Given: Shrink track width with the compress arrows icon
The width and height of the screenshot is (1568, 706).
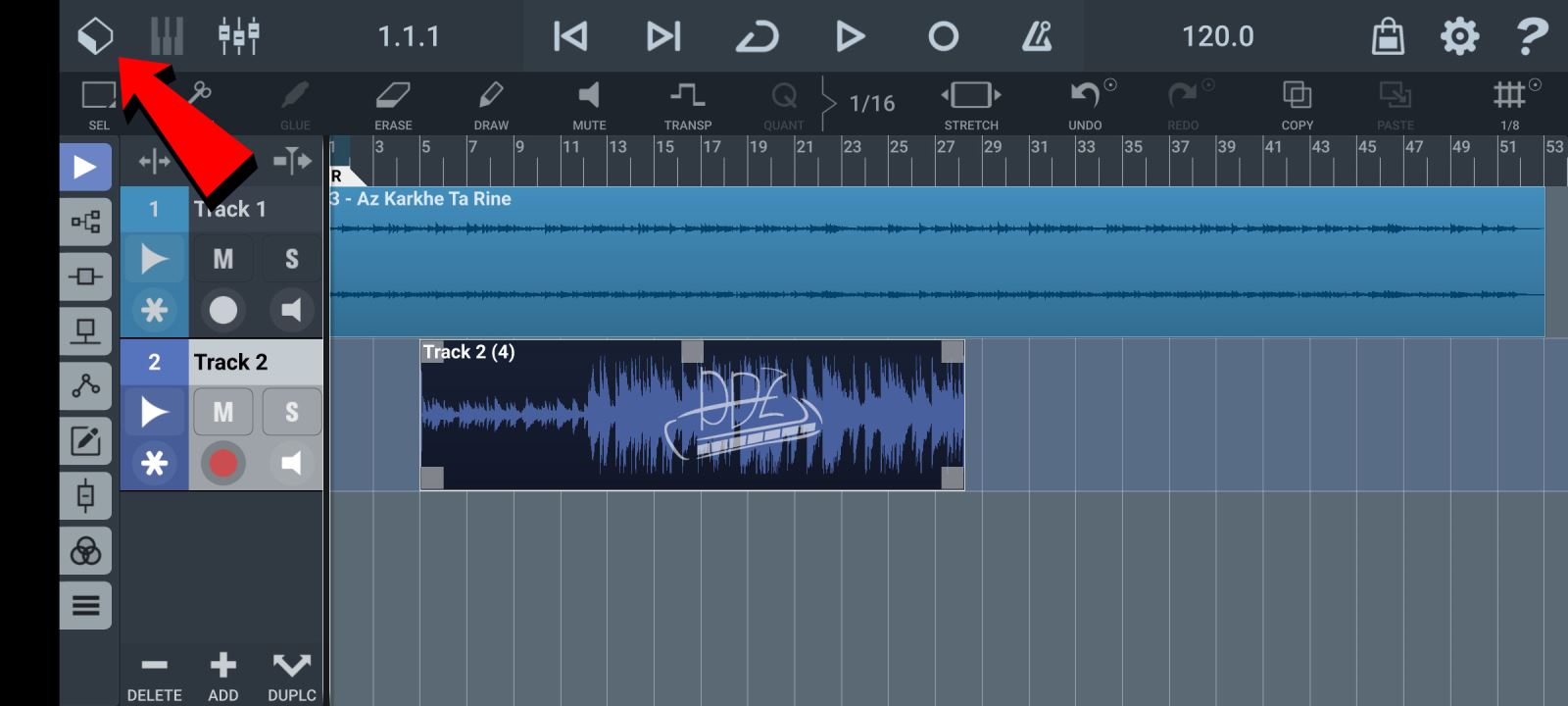Looking at the screenshot, I should 155,161.
